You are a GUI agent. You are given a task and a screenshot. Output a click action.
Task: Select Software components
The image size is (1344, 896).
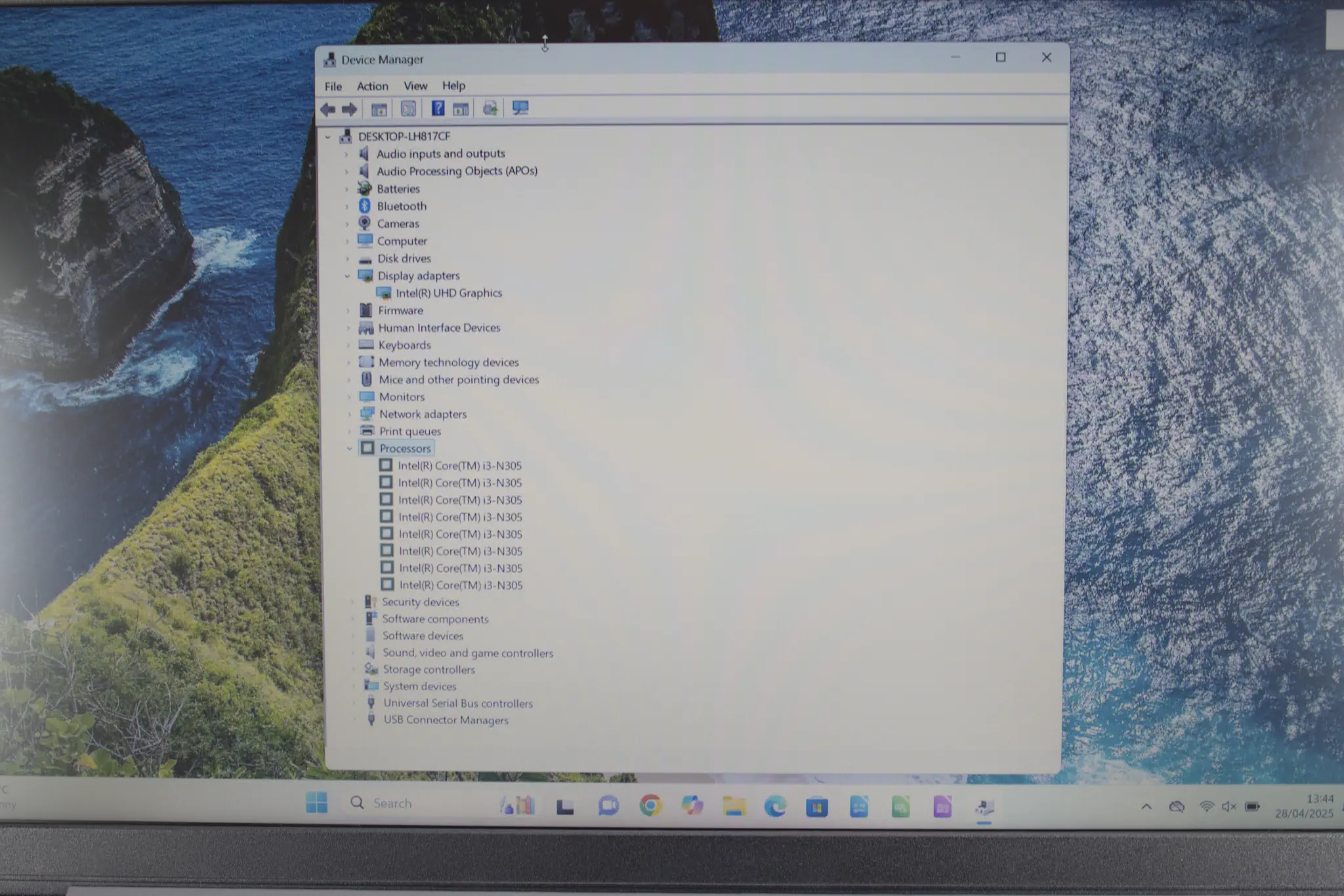[x=435, y=619]
